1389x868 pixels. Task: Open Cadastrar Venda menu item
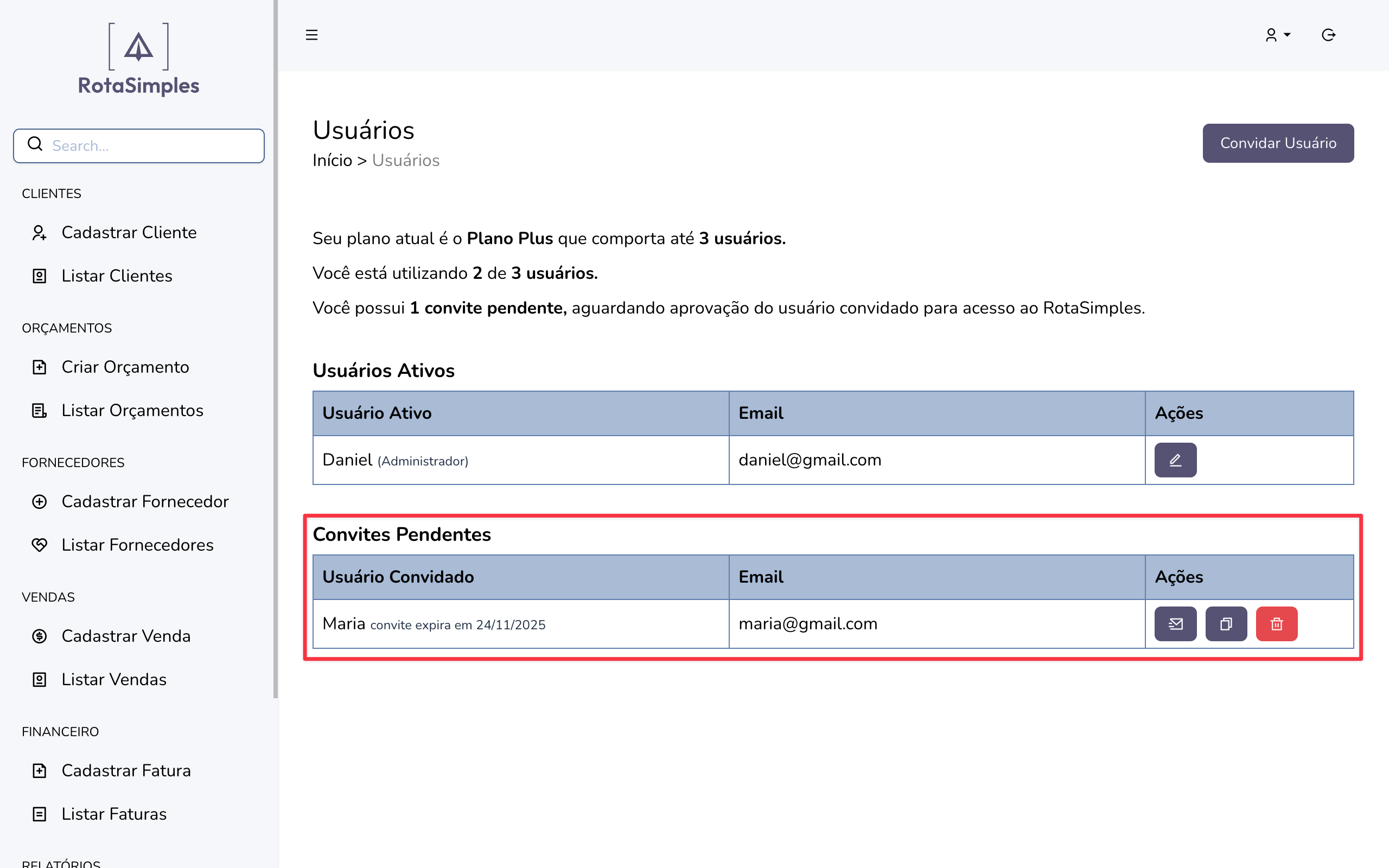(x=126, y=636)
